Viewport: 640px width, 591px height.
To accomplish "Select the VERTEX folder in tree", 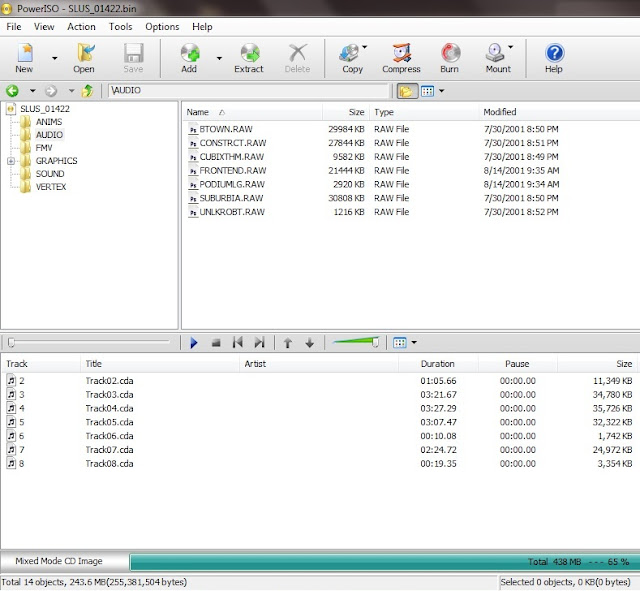I will pos(51,187).
